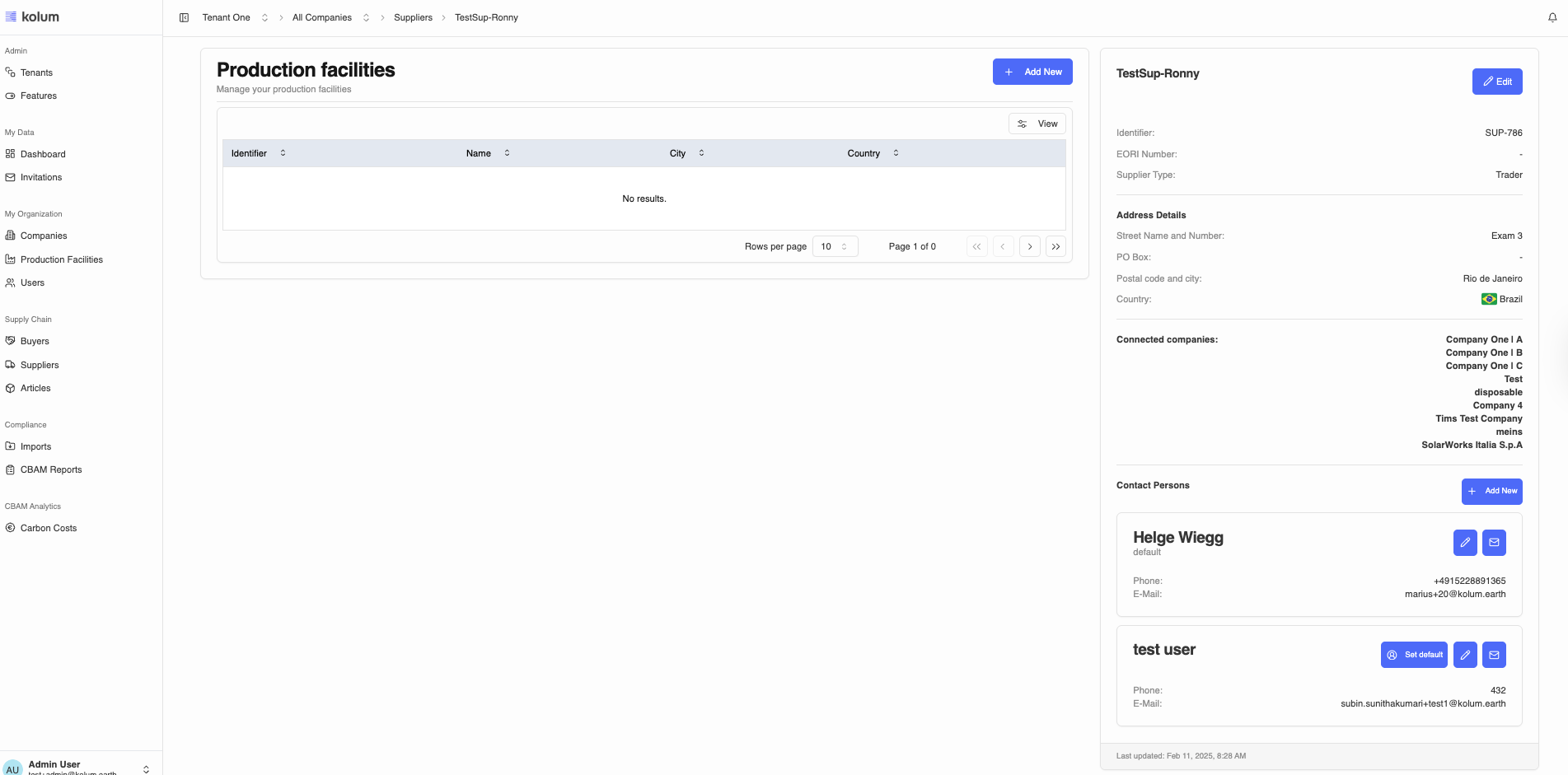This screenshot has width=1568, height=775.
Task: Click the envelope icon for test user
Action: pyautogui.click(x=1494, y=655)
